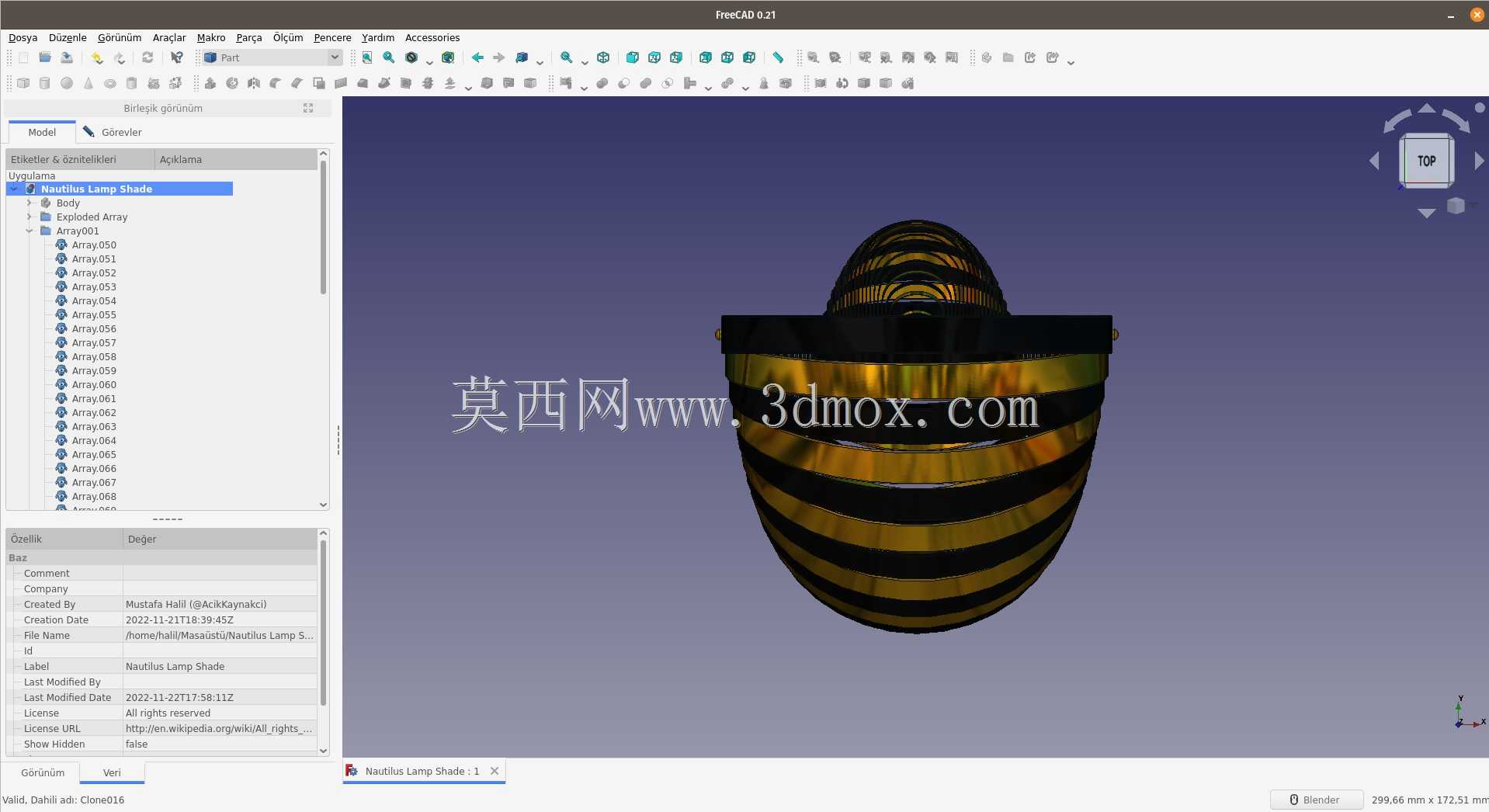The width and height of the screenshot is (1489, 812).
Task: Create a new document with New icon
Action: 23,57
